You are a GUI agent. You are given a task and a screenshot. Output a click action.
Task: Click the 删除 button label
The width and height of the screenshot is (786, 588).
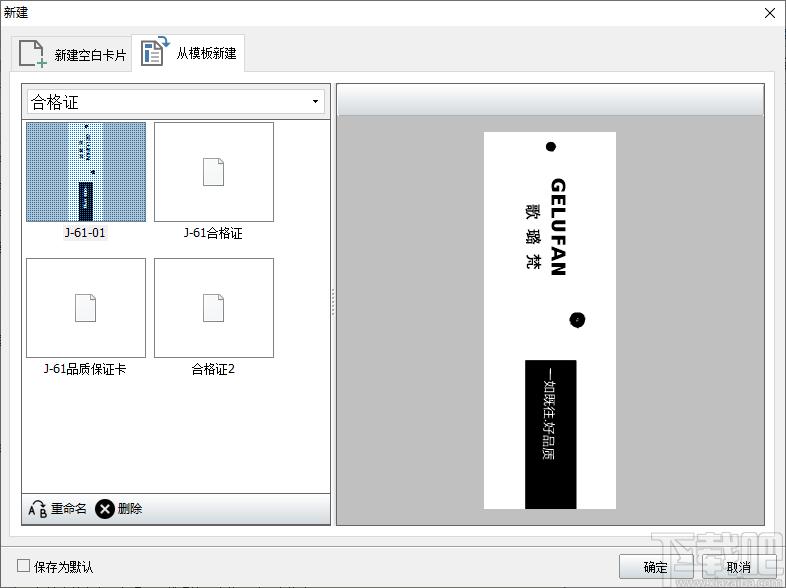pos(130,509)
